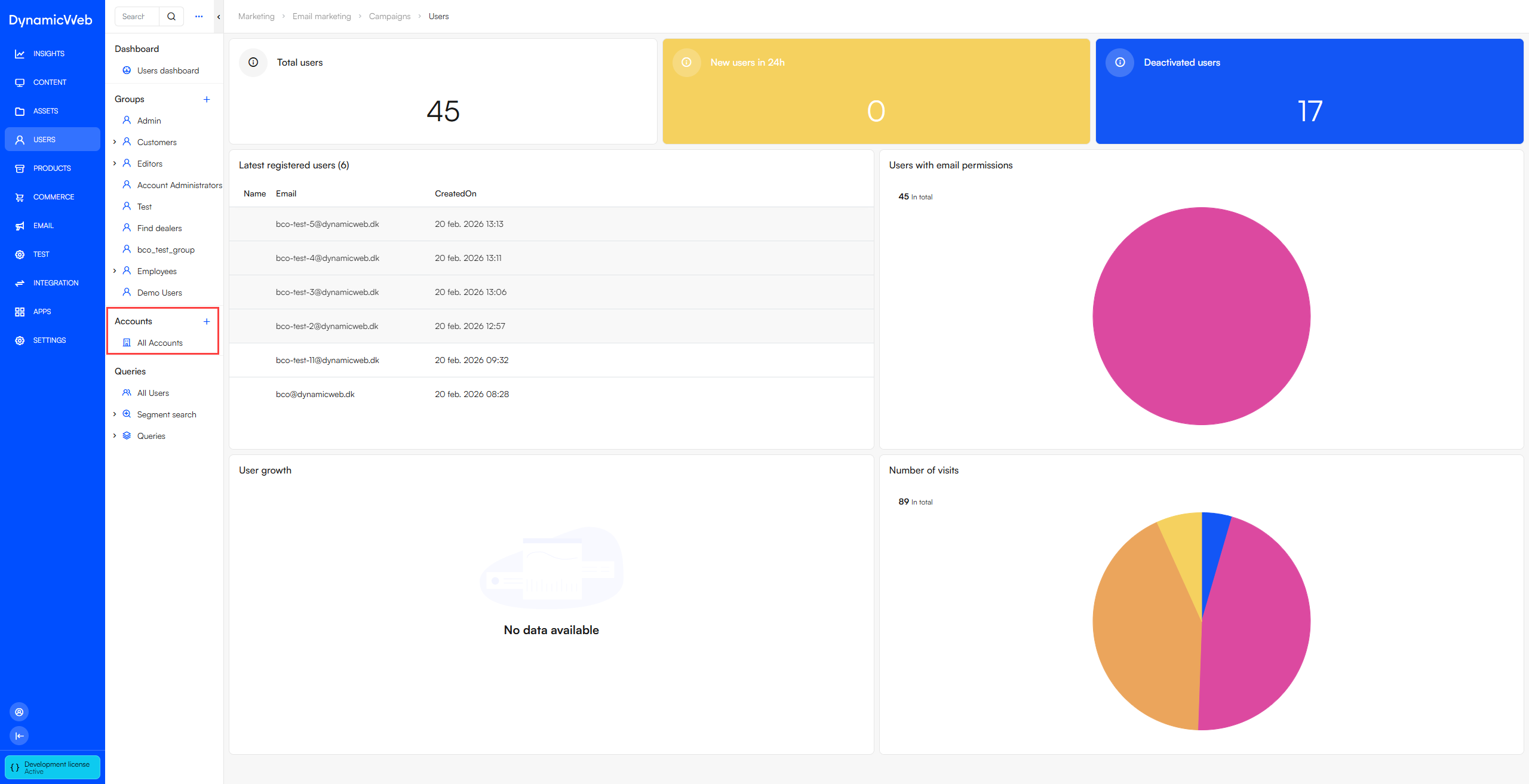This screenshot has width=1529, height=784.
Task: Collapse the navigation panel with the chevron
Action: [x=218, y=17]
